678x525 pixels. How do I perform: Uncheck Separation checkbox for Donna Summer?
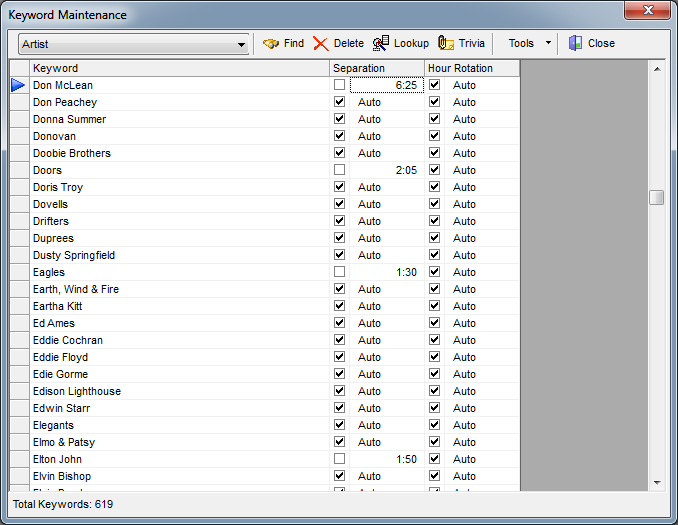point(340,119)
